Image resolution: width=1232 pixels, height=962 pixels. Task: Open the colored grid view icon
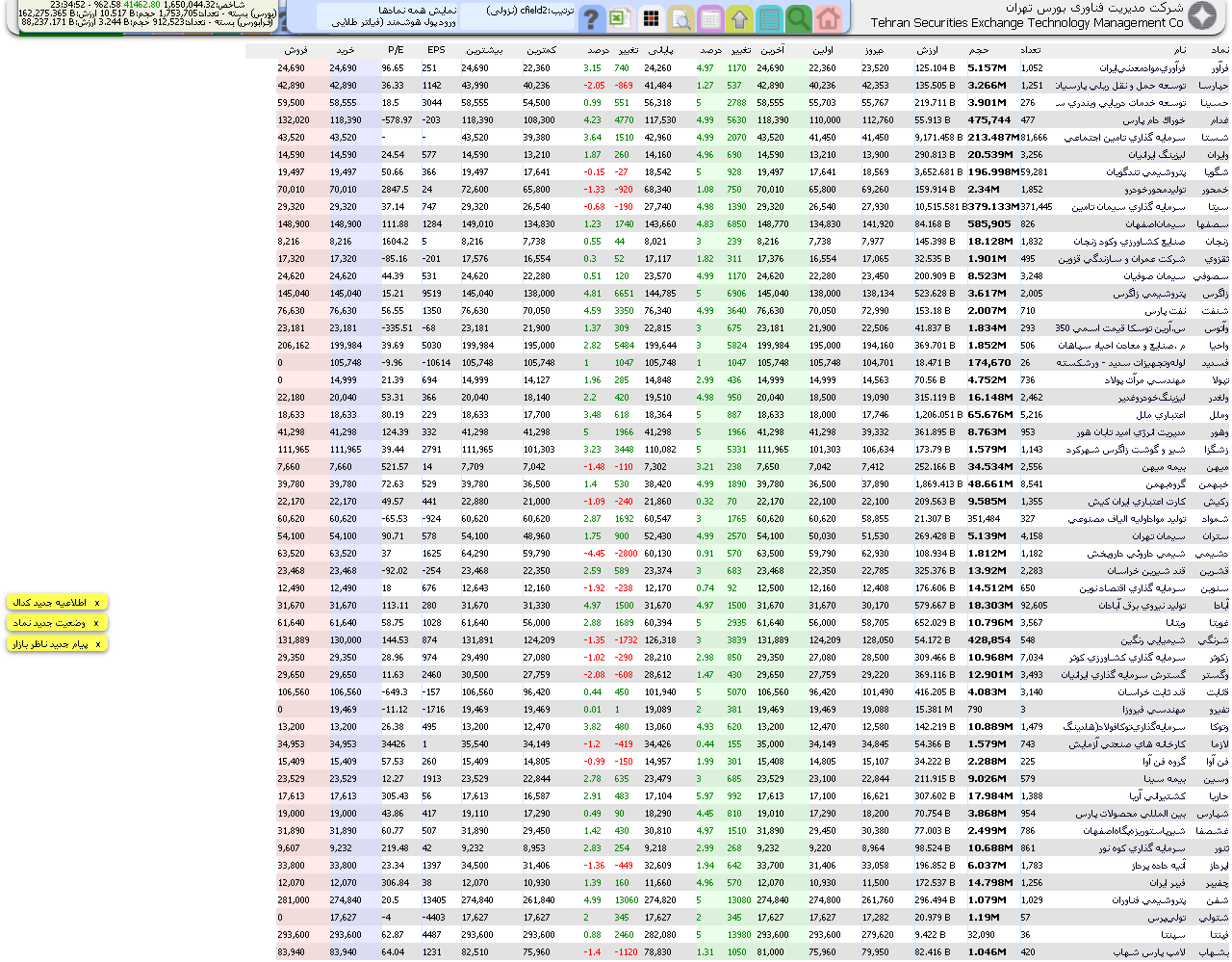point(652,18)
